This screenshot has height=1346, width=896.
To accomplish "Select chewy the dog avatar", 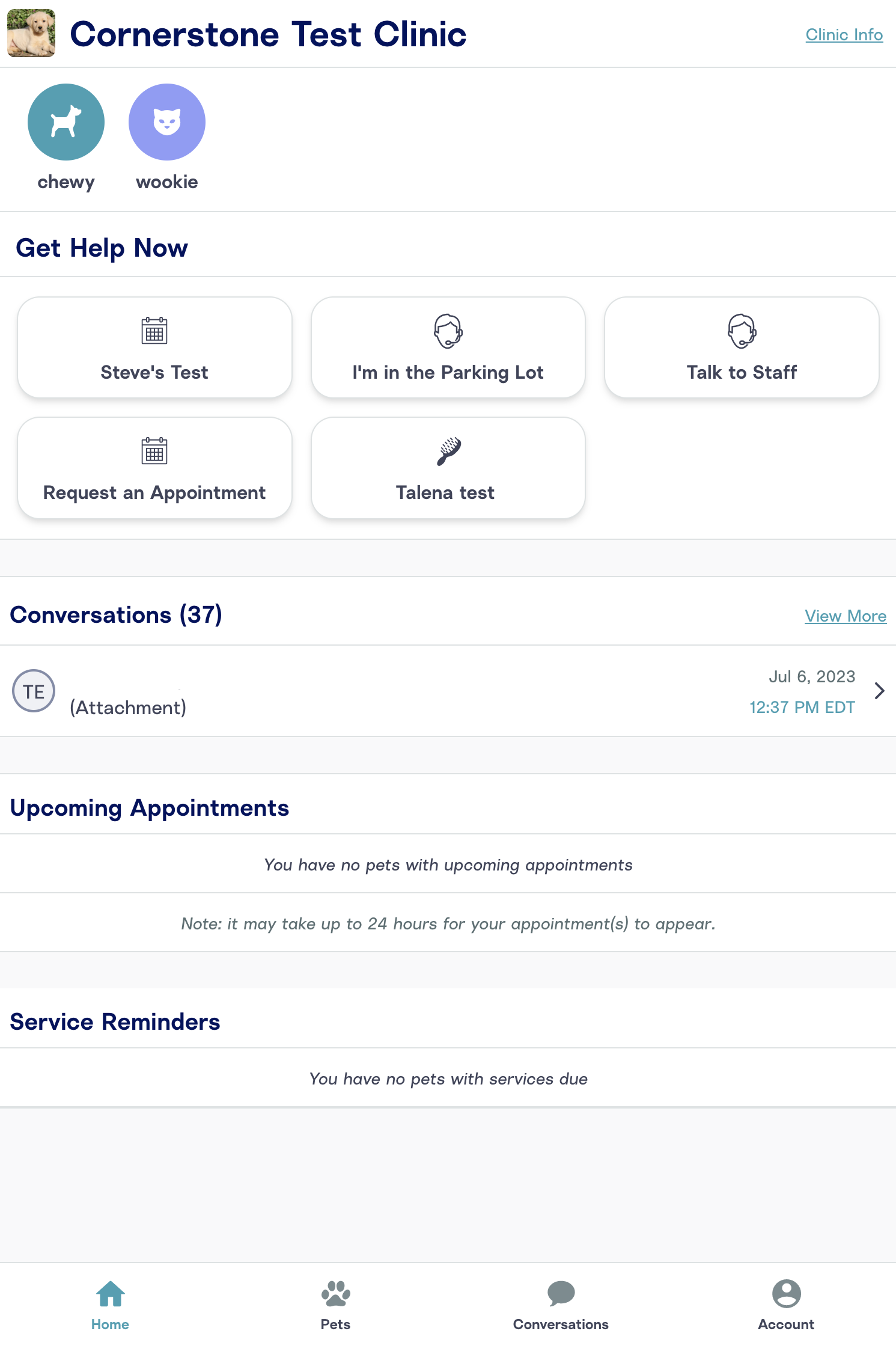I will coord(66,122).
